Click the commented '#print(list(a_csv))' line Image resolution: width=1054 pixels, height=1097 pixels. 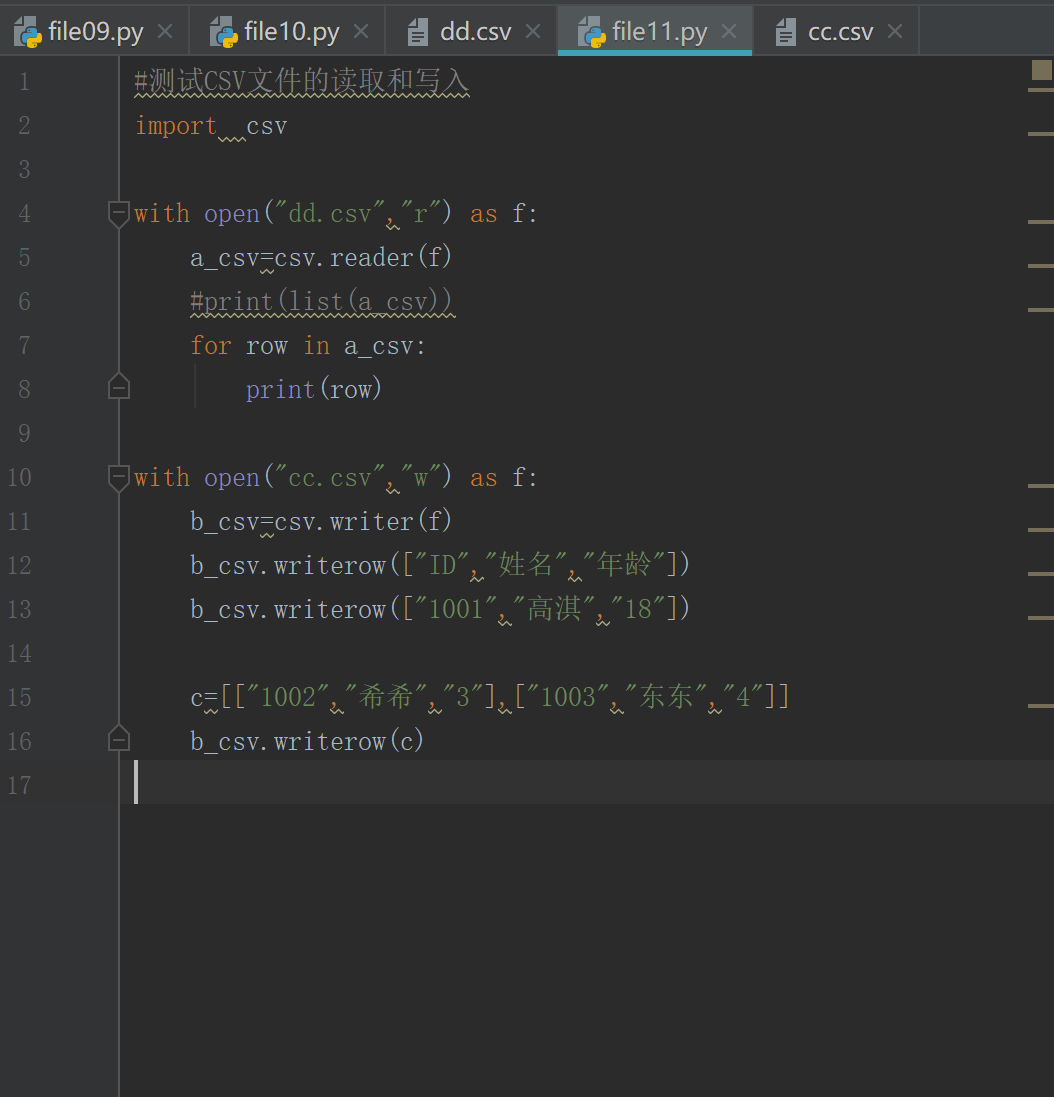(322, 302)
